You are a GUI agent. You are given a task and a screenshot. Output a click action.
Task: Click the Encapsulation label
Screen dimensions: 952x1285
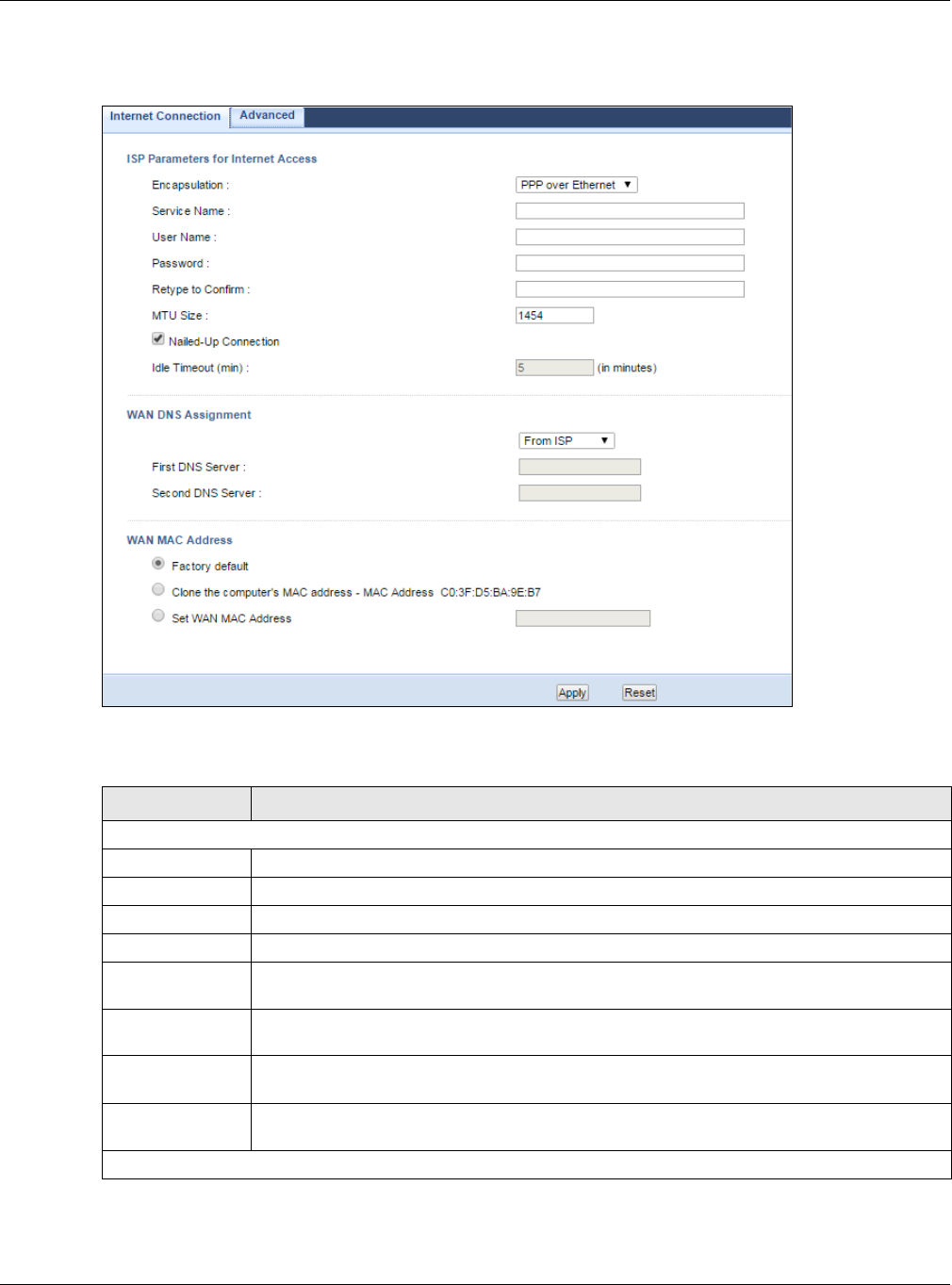pyautogui.click(x=190, y=186)
